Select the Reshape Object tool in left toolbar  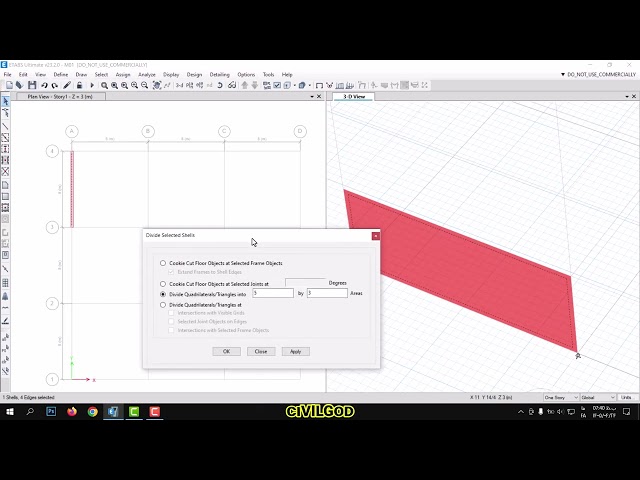(5, 113)
